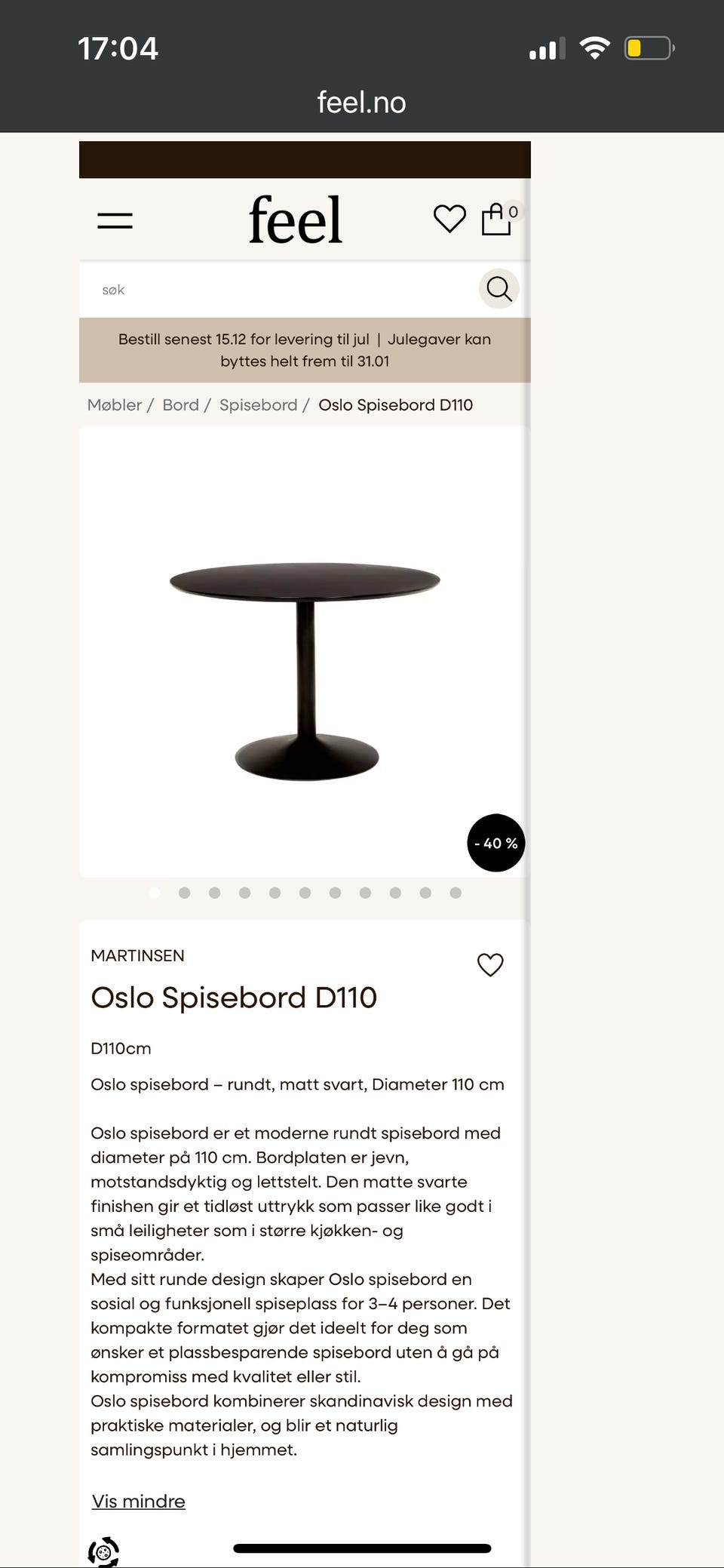
Task: Open the wishlist heart in header
Action: coord(449,219)
